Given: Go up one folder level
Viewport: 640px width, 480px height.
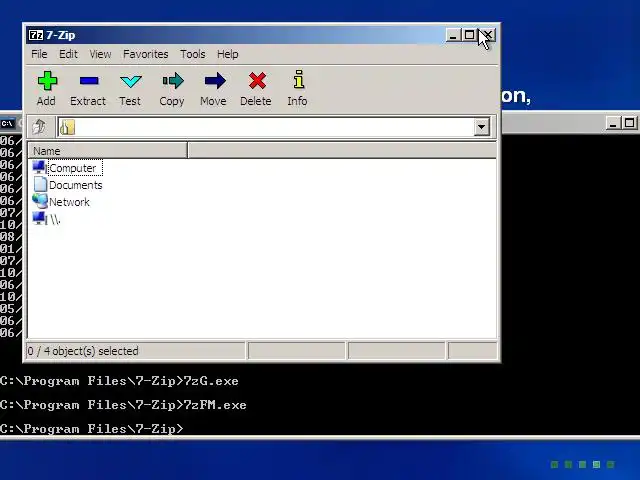Looking at the screenshot, I should (40, 127).
